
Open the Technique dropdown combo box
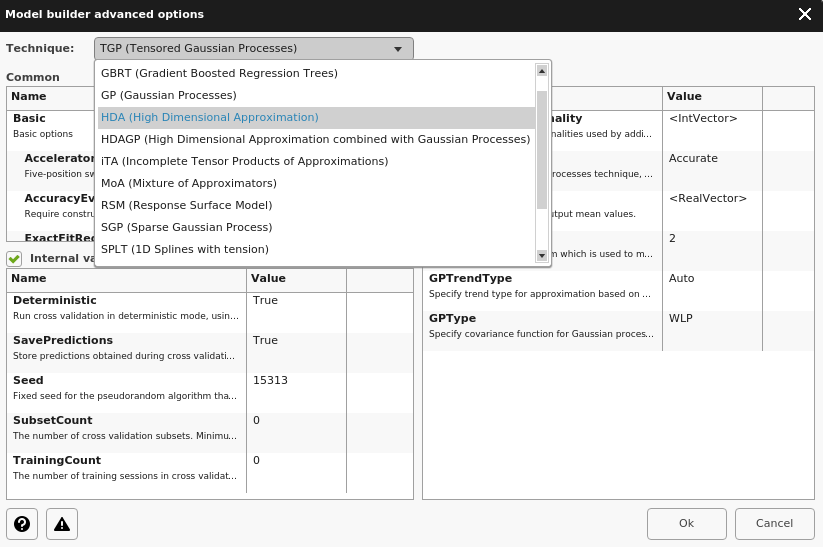(253, 48)
